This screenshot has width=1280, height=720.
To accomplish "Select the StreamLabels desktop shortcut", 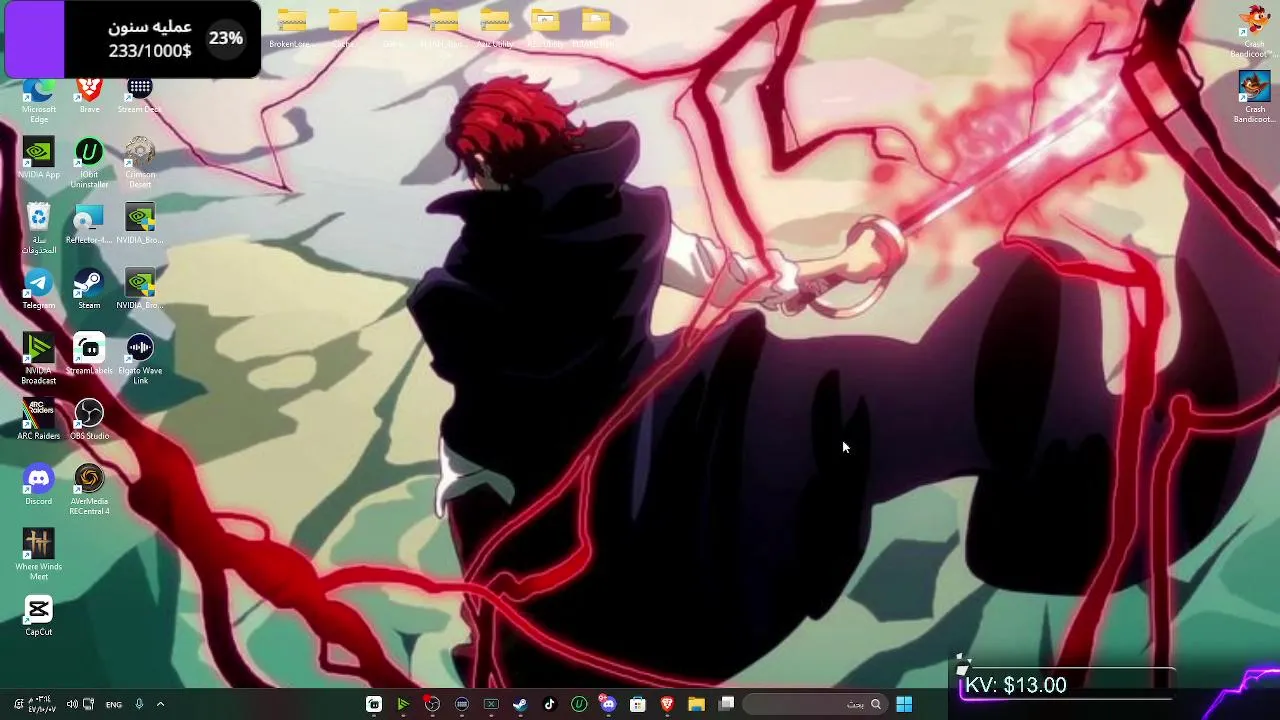I will pyautogui.click(x=89, y=355).
